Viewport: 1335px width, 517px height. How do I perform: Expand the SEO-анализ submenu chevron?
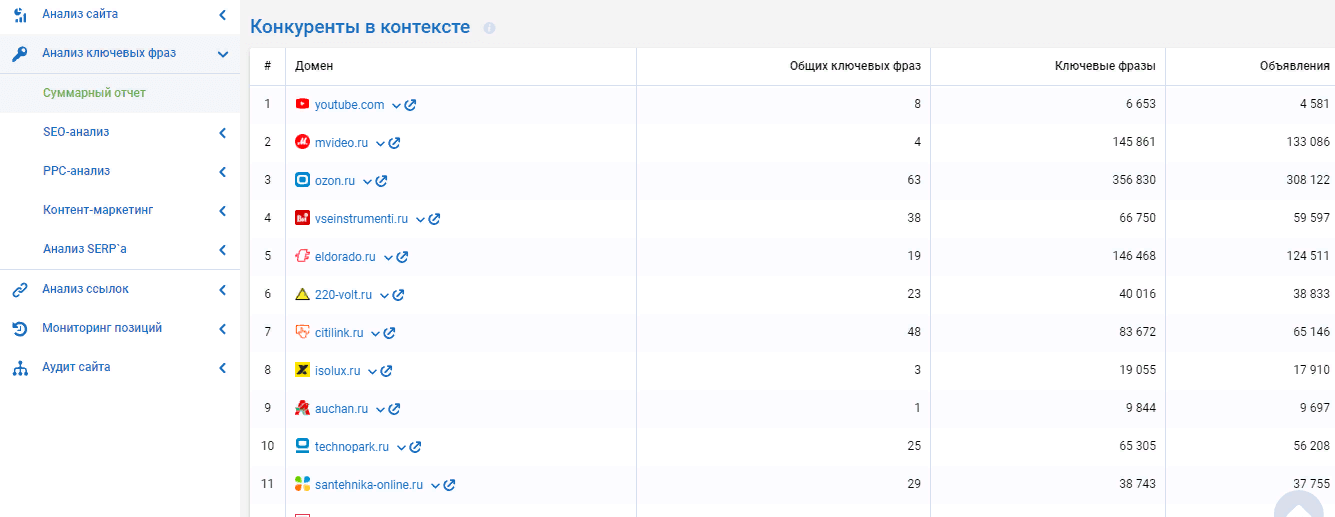(x=222, y=132)
